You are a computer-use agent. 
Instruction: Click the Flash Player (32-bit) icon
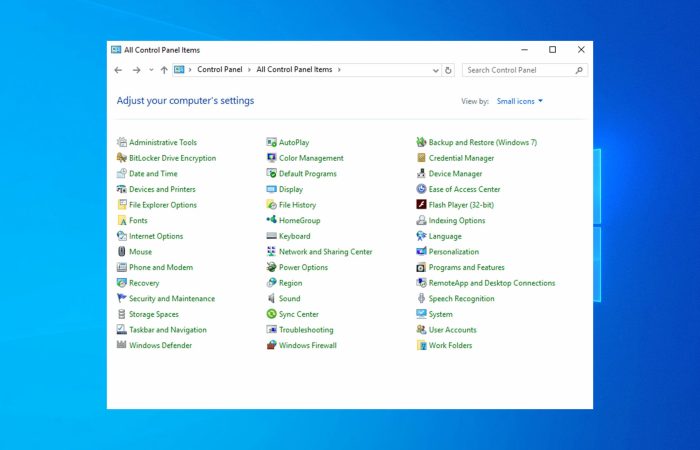pos(421,205)
